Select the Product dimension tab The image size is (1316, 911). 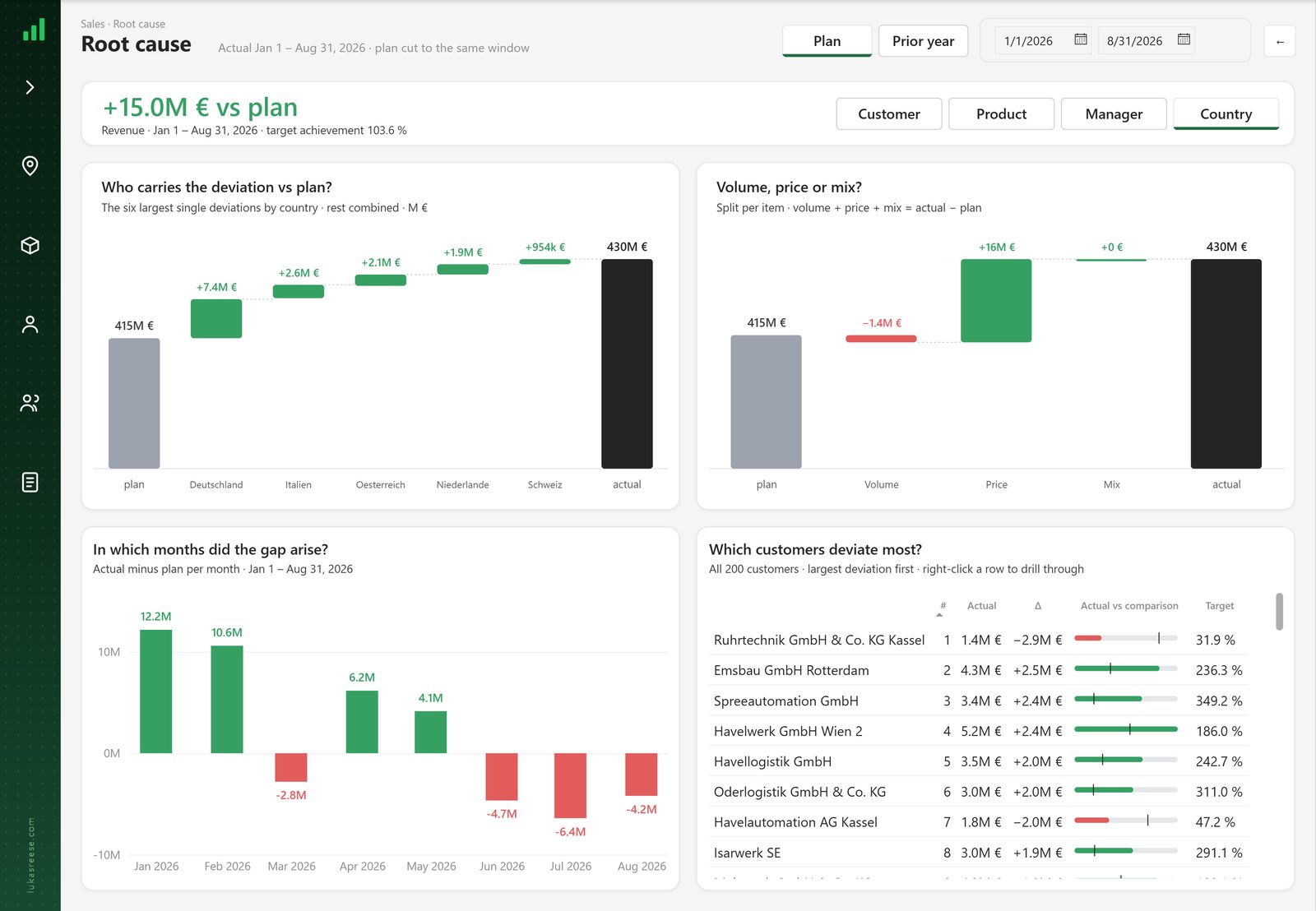(x=1001, y=114)
